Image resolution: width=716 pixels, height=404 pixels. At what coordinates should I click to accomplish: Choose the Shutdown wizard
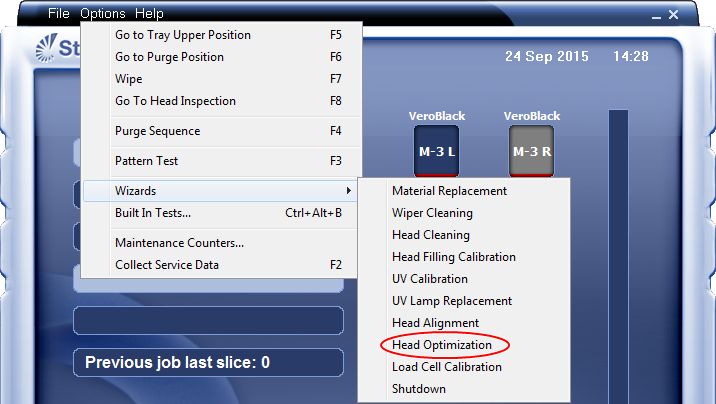(x=419, y=389)
